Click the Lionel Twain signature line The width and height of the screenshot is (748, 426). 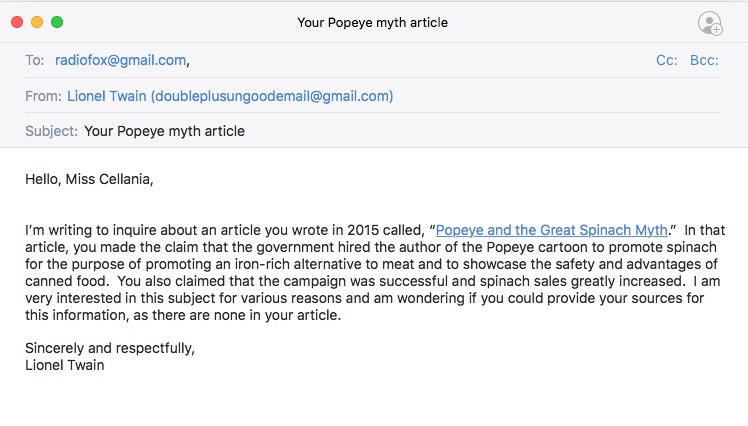[64, 365]
